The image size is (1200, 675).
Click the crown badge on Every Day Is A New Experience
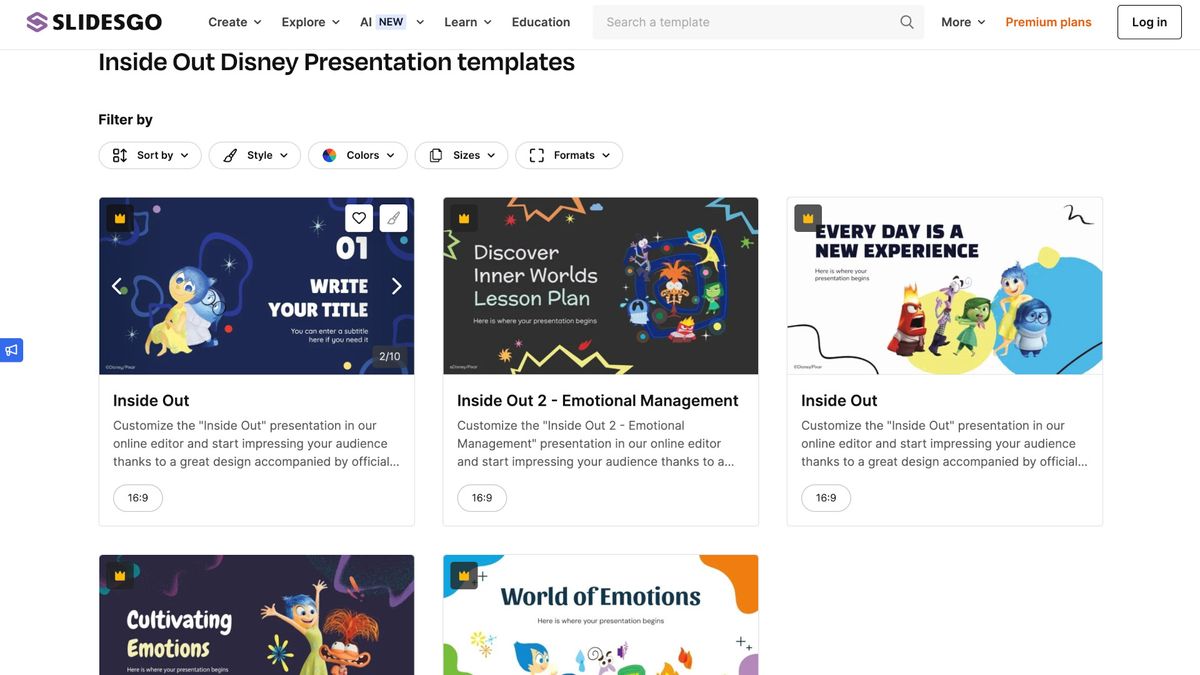[806, 217]
